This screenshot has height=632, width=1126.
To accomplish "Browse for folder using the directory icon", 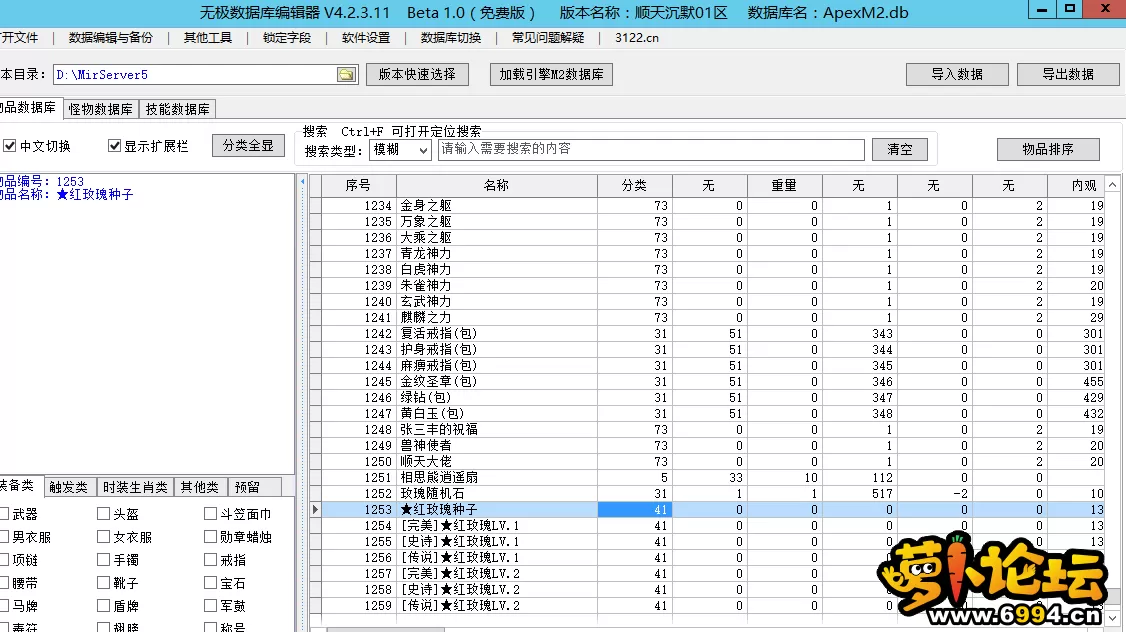I will [x=346, y=75].
